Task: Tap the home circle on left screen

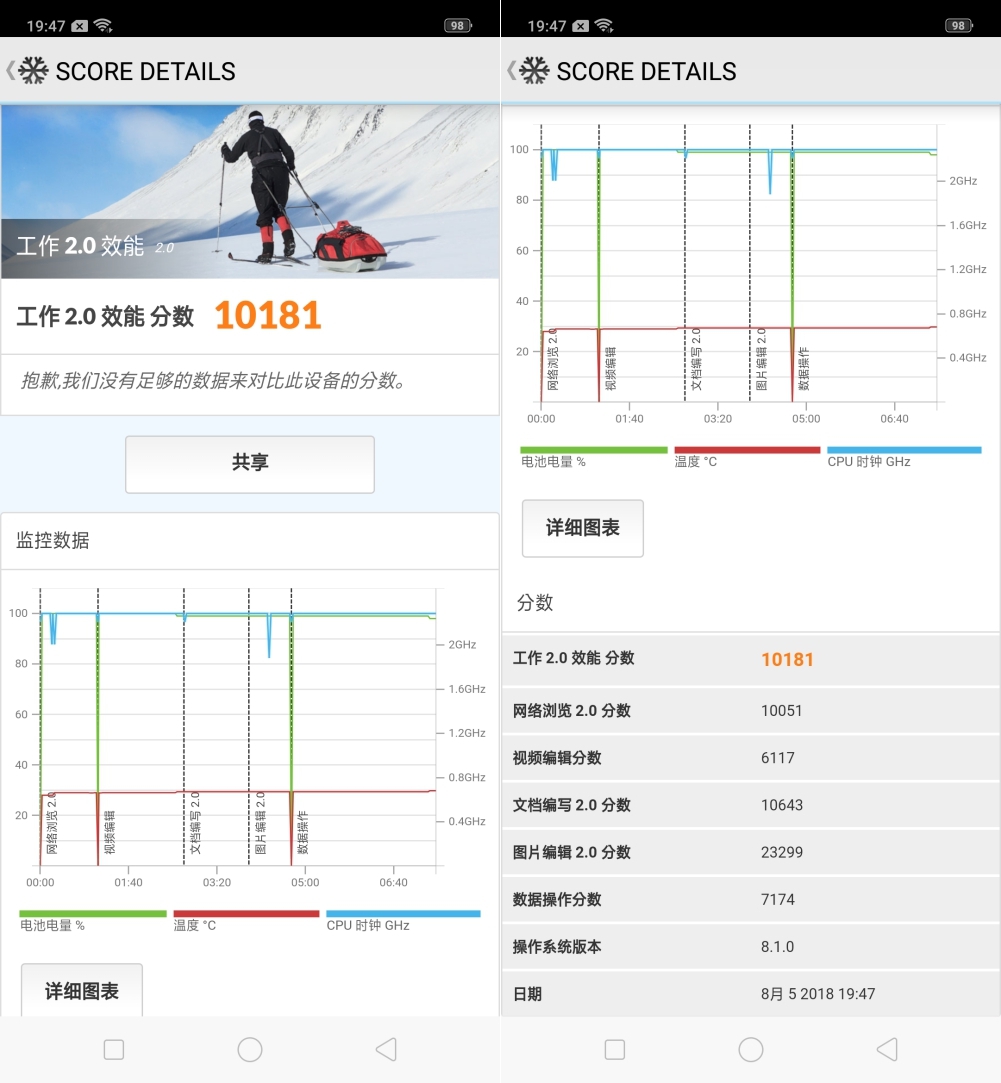Action: pyautogui.click(x=250, y=1050)
